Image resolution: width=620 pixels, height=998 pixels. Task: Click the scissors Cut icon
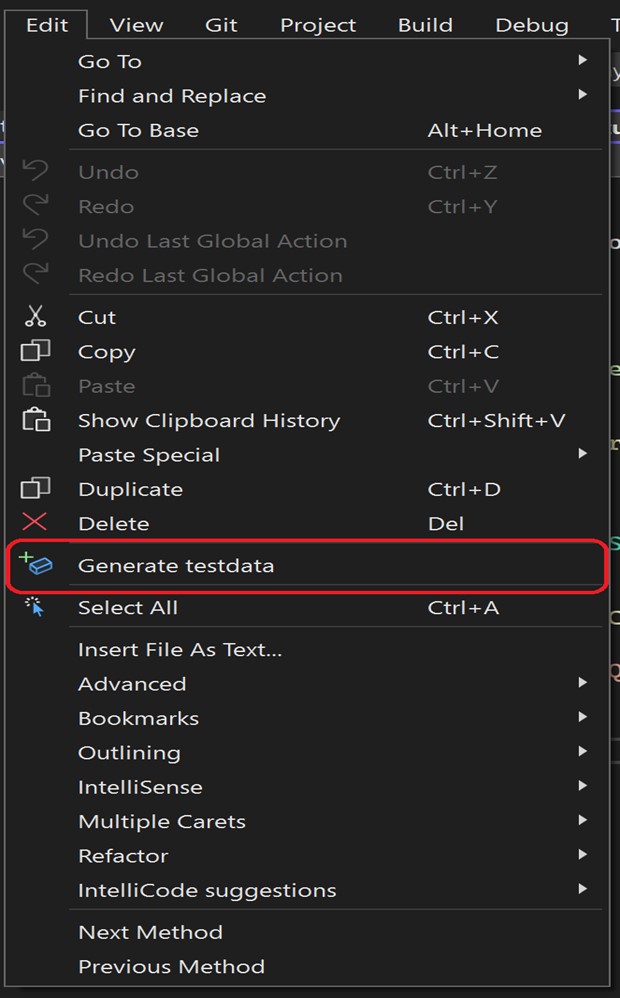(x=35, y=317)
